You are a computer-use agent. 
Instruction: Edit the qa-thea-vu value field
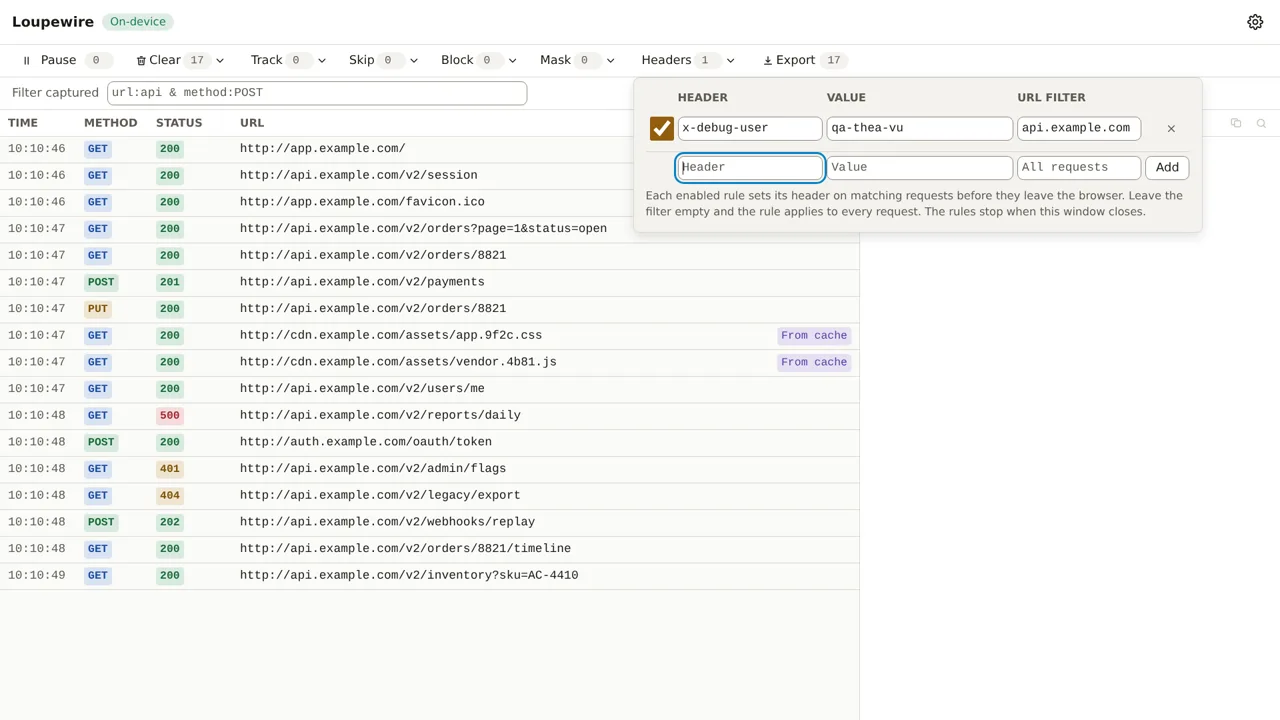pos(920,128)
